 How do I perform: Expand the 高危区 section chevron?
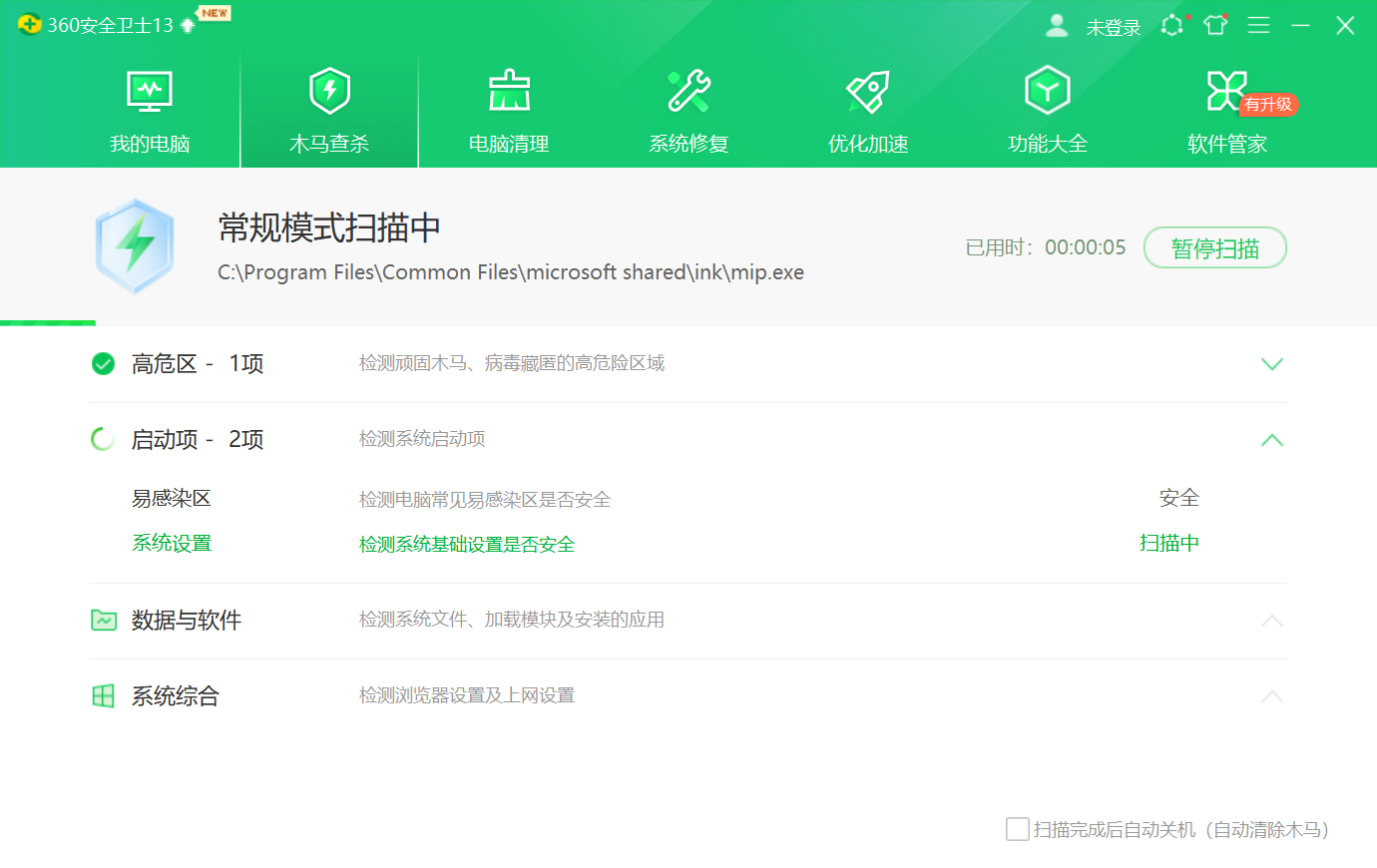pos(1272,363)
